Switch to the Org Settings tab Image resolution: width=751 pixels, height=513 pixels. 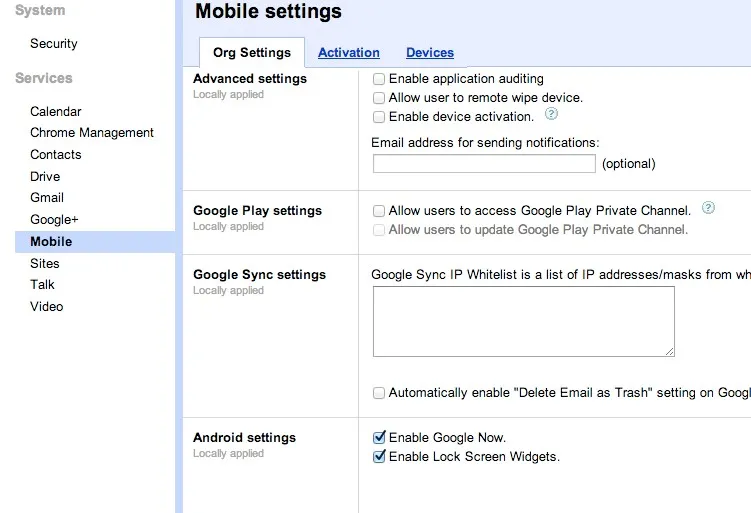pyautogui.click(x=252, y=52)
